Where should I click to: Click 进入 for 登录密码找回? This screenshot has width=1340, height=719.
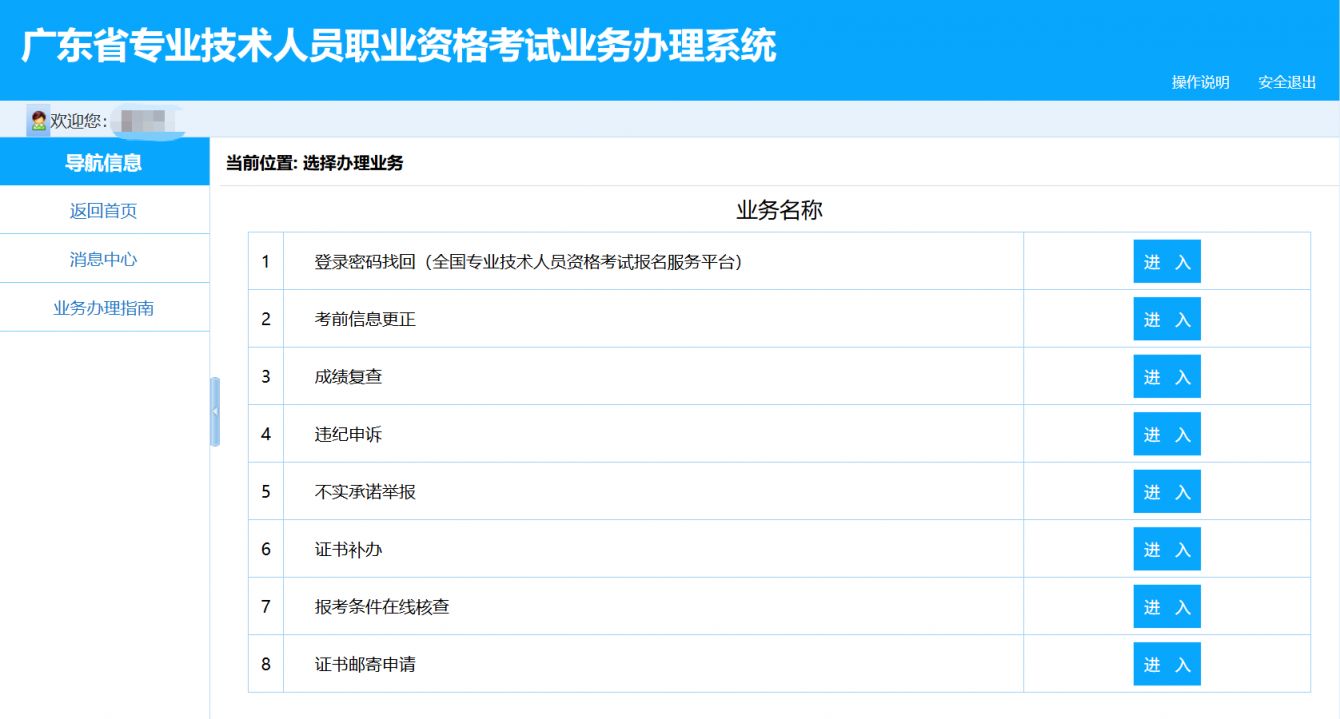point(1167,262)
